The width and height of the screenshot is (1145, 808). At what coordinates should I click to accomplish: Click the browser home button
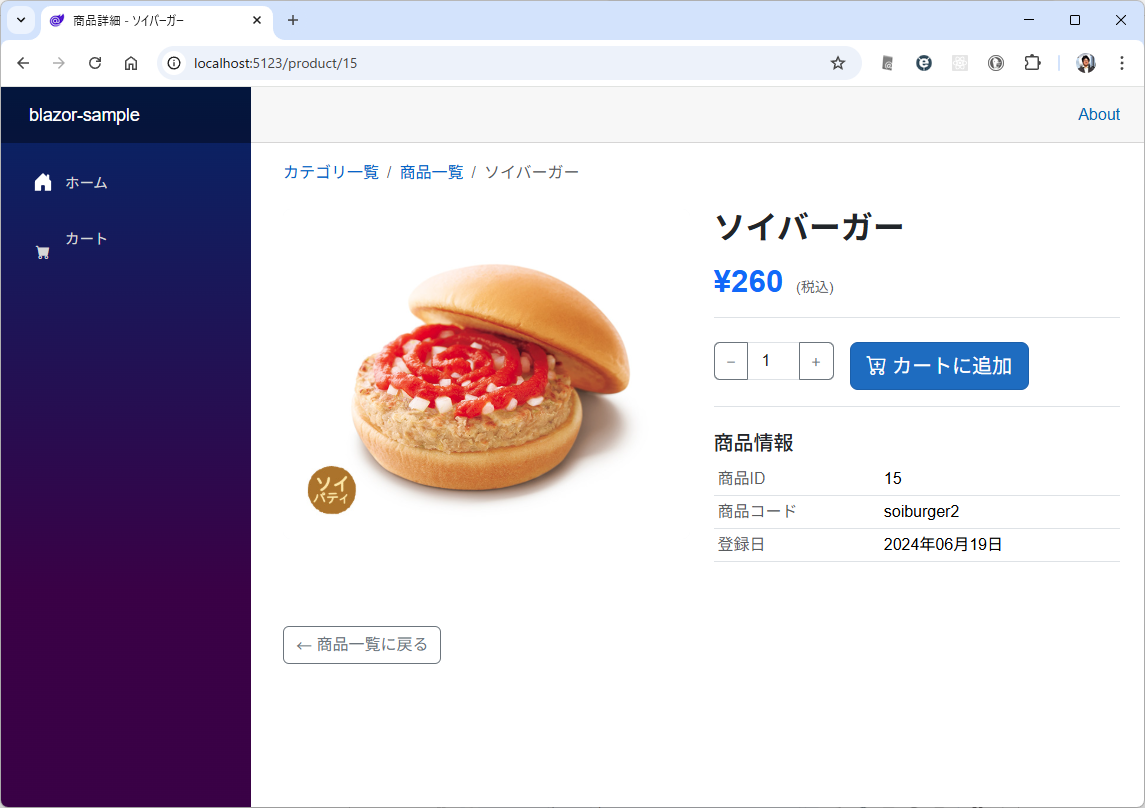point(131,64)
